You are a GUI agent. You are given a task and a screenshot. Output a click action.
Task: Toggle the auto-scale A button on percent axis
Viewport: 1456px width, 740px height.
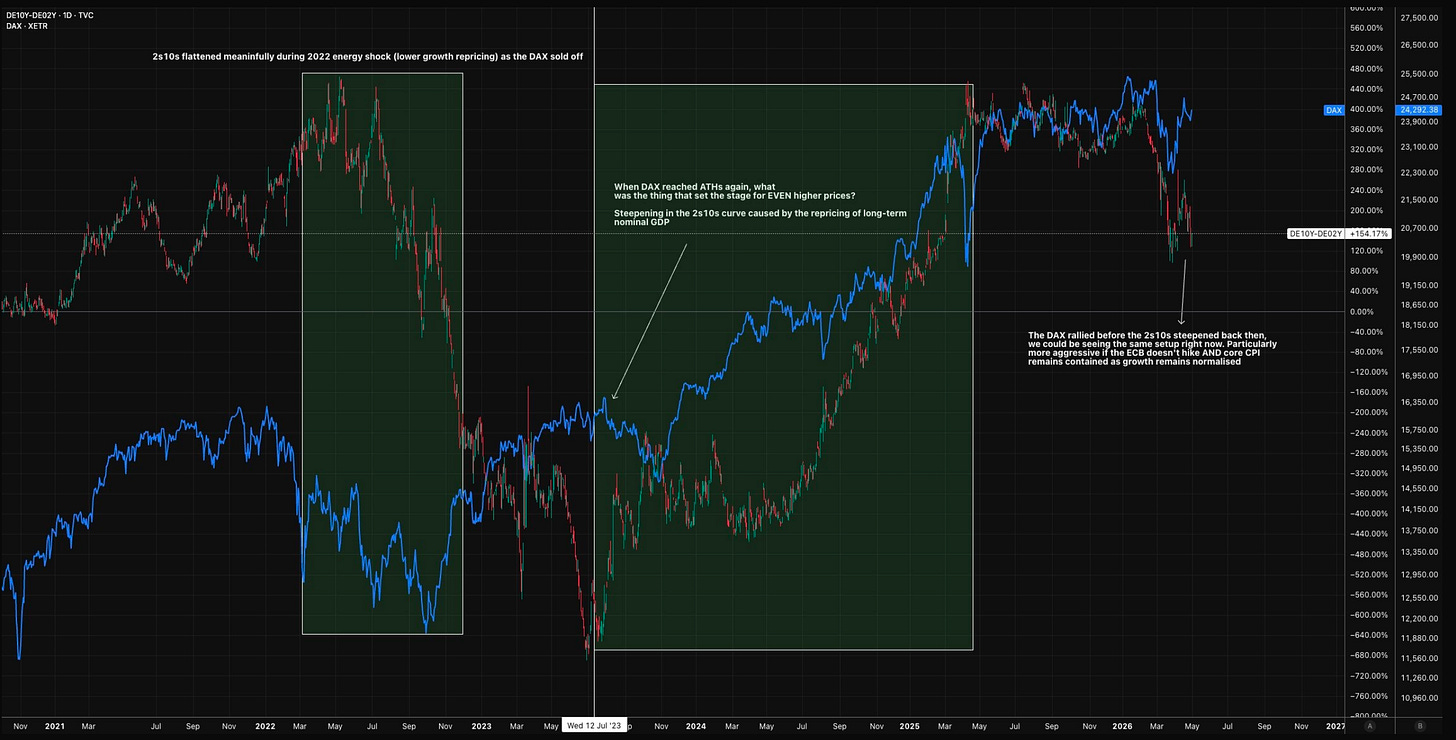point(1370,726)
